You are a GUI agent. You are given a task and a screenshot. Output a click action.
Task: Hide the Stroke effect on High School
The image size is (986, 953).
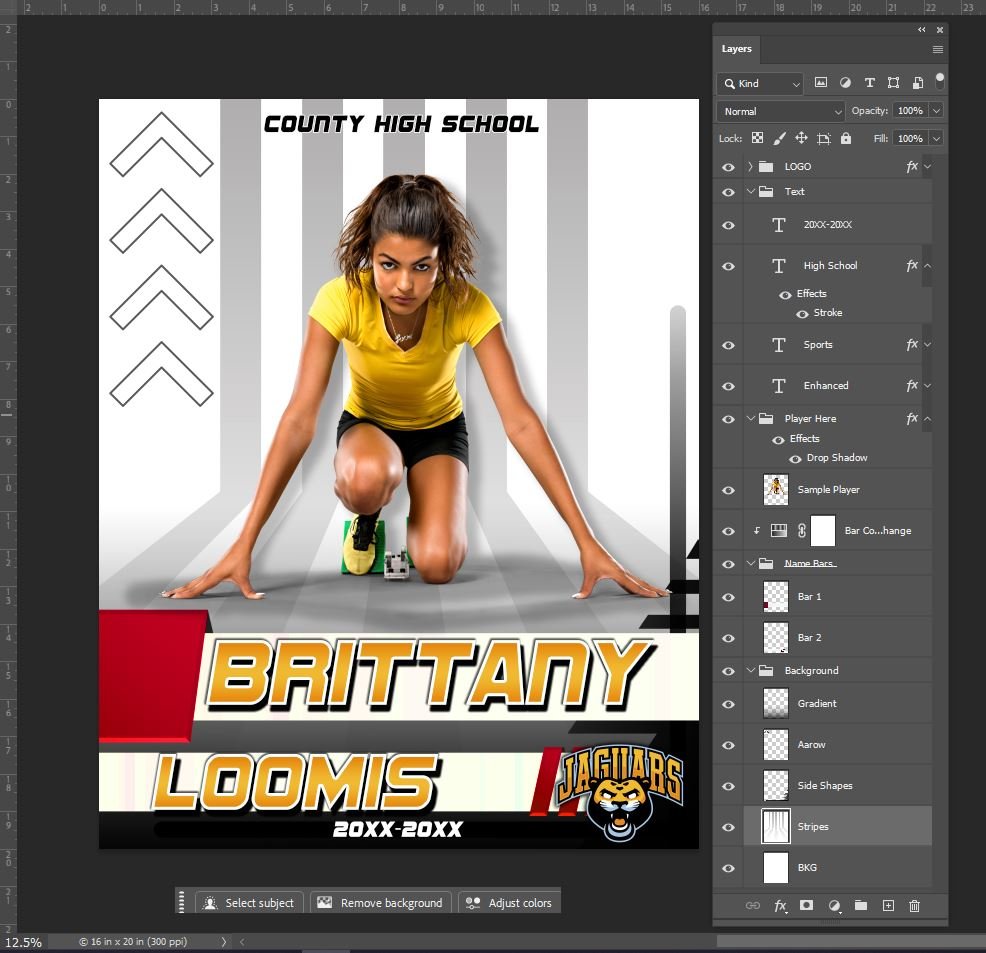point(802,314)
